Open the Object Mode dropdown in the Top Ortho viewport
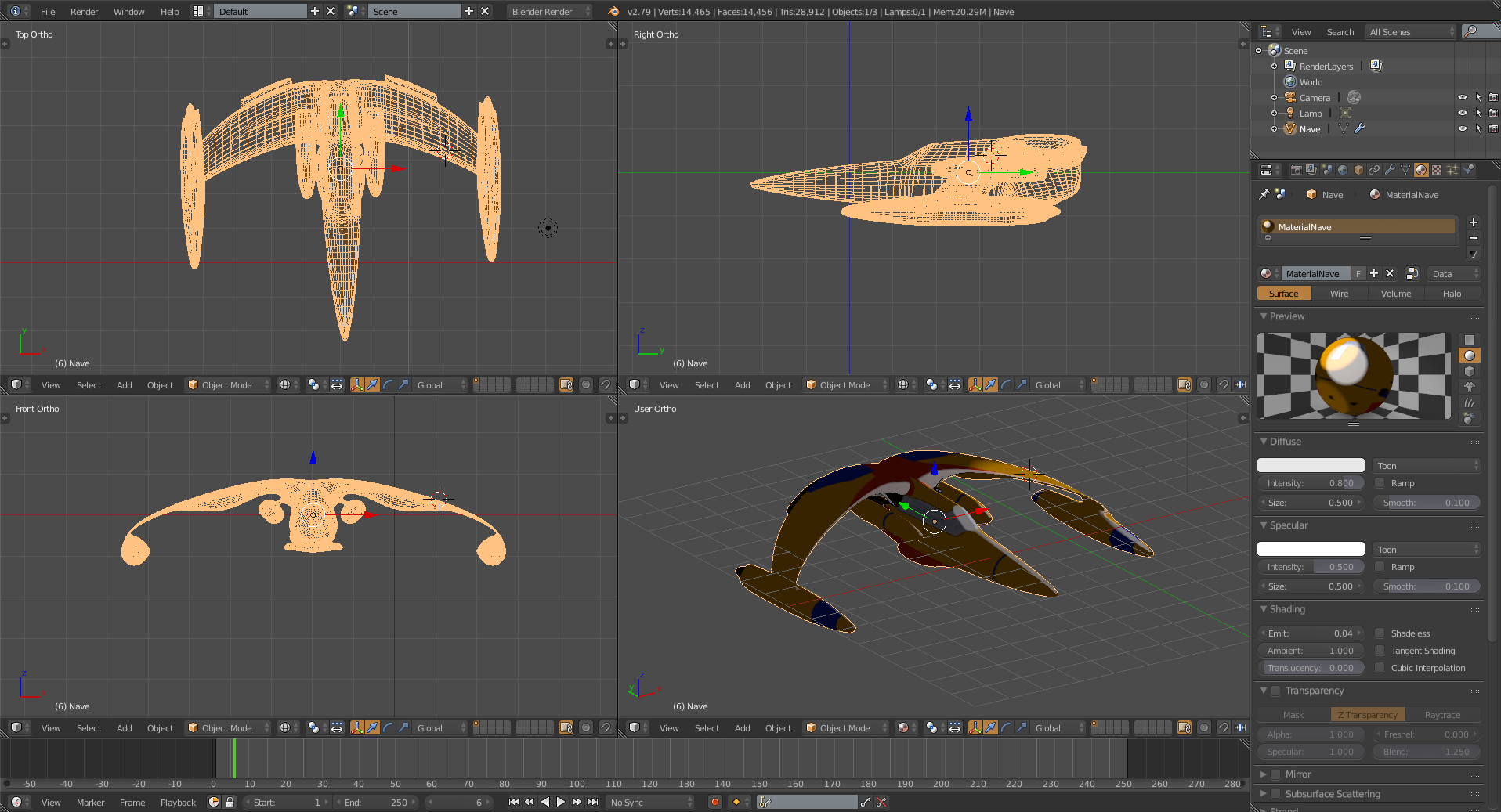 (228, 384)
